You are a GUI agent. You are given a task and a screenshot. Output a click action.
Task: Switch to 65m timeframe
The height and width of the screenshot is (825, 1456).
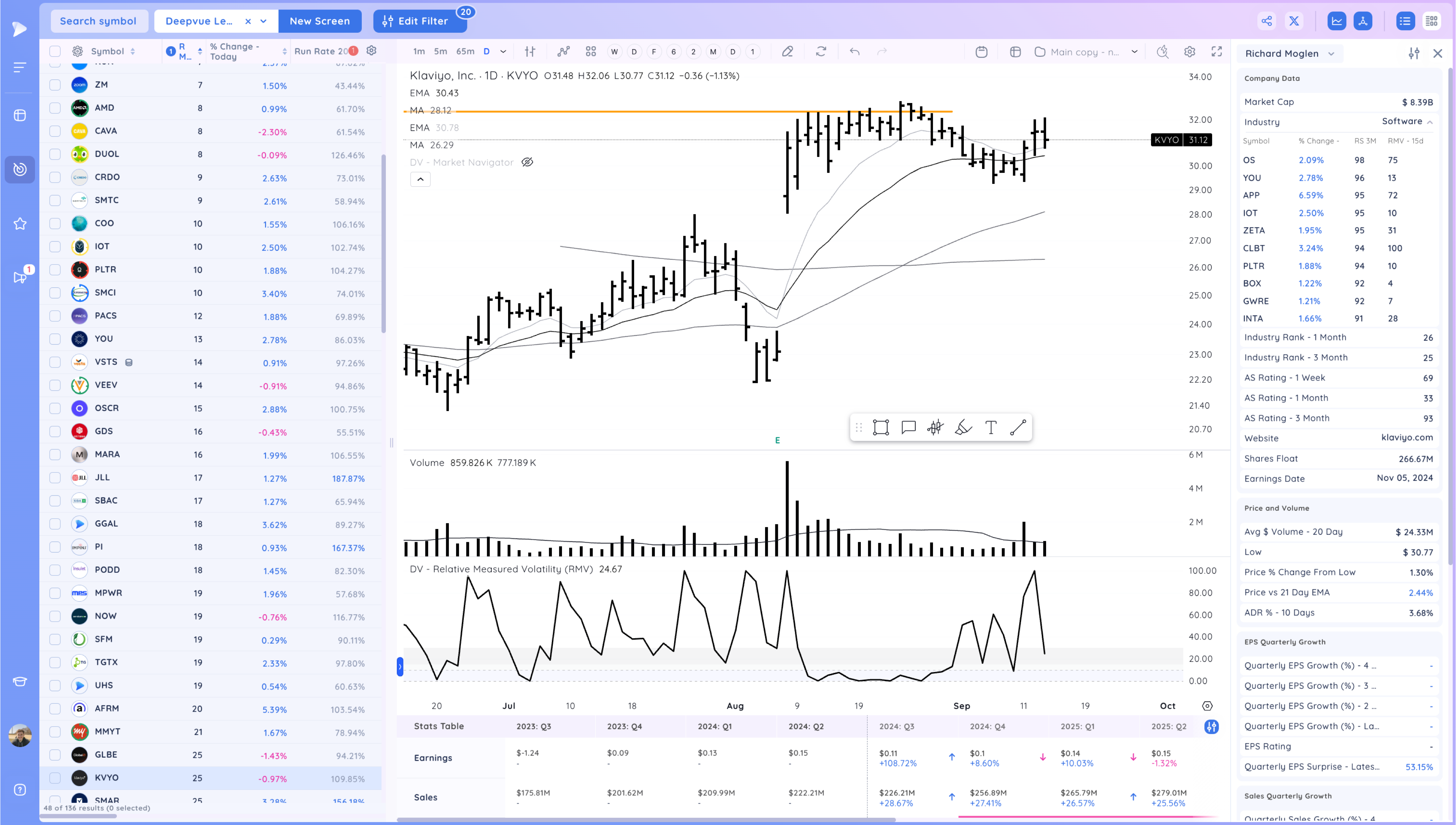pyautogui.click(x=465, y=52)
